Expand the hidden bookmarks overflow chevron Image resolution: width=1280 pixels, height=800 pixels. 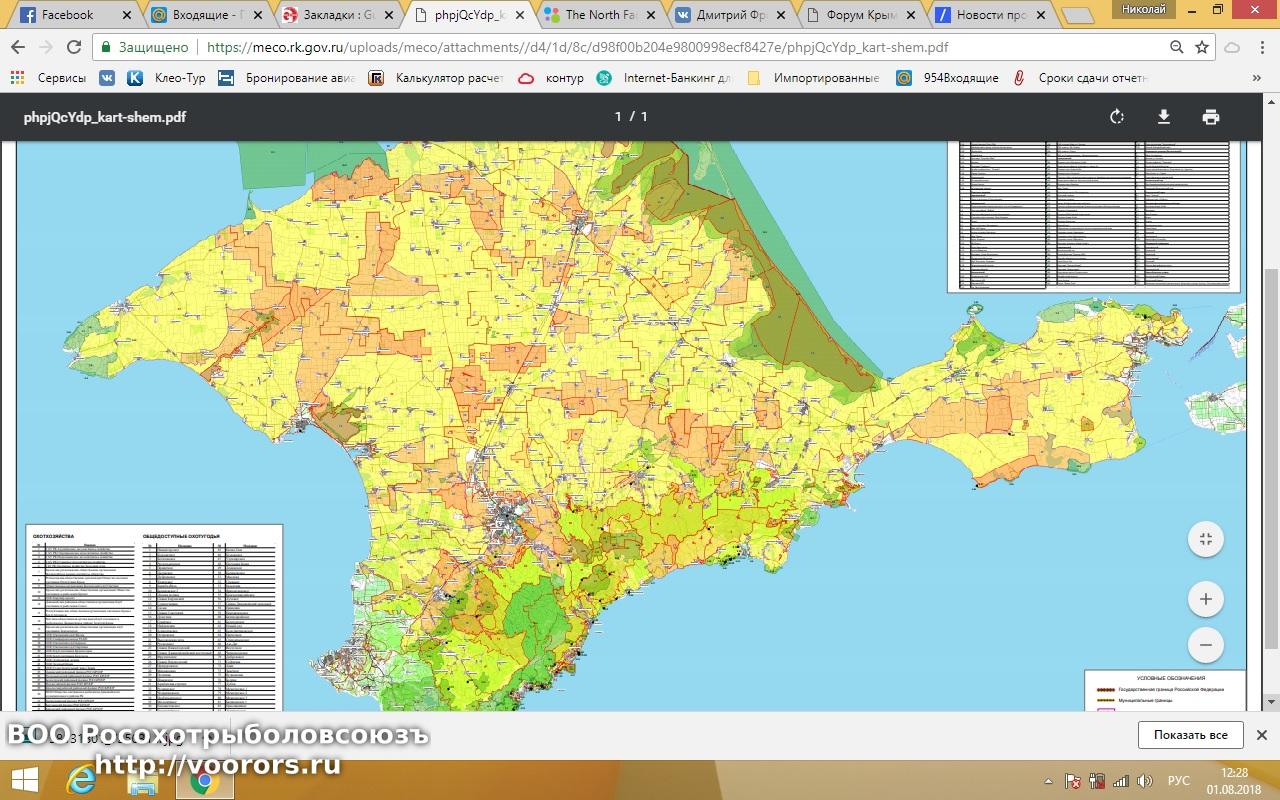(1257, 78)
